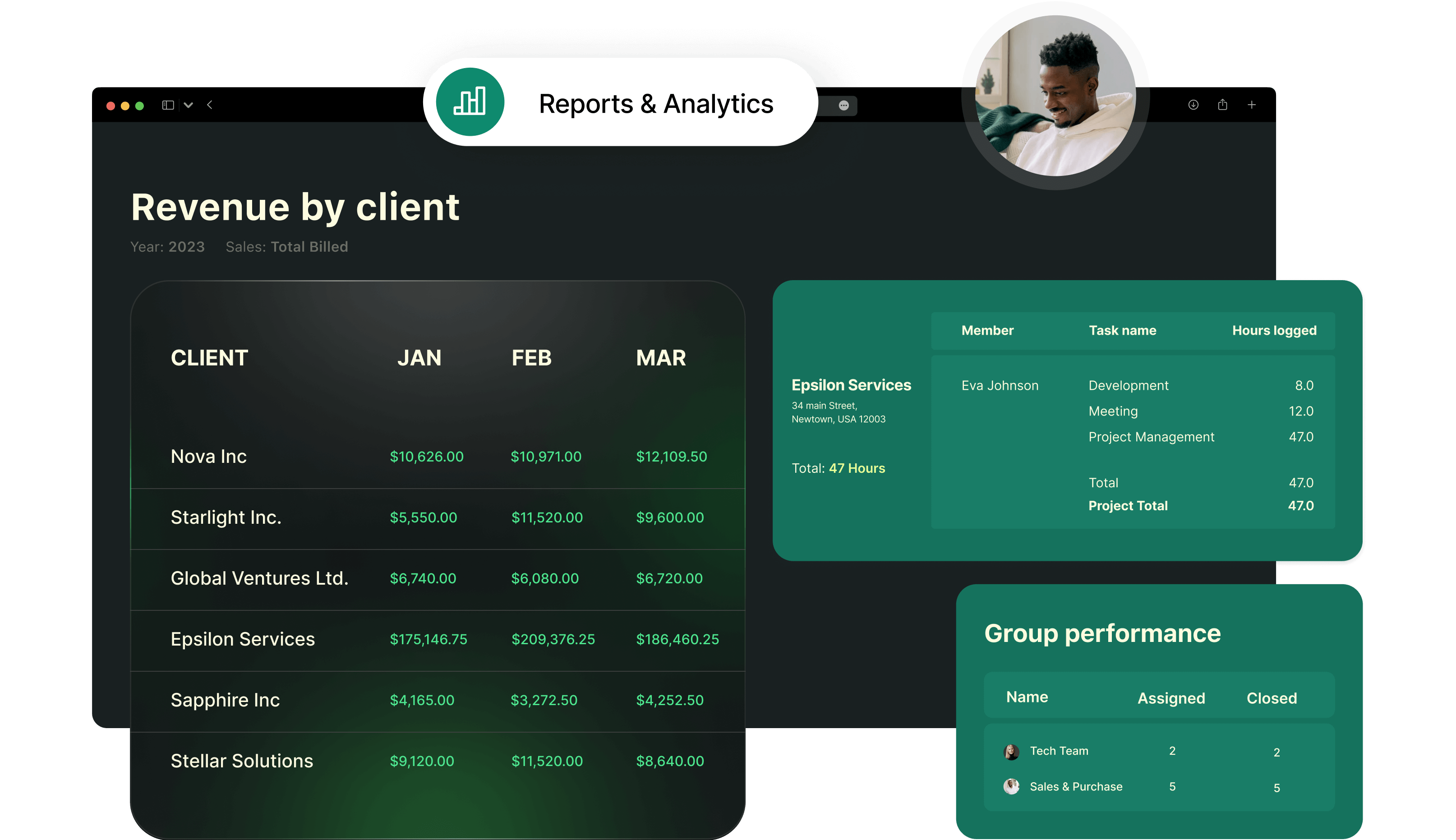This screenshot has height=840, width=1456.
Task: Select the Reports & Analytics tab
Action: [656, 103]
